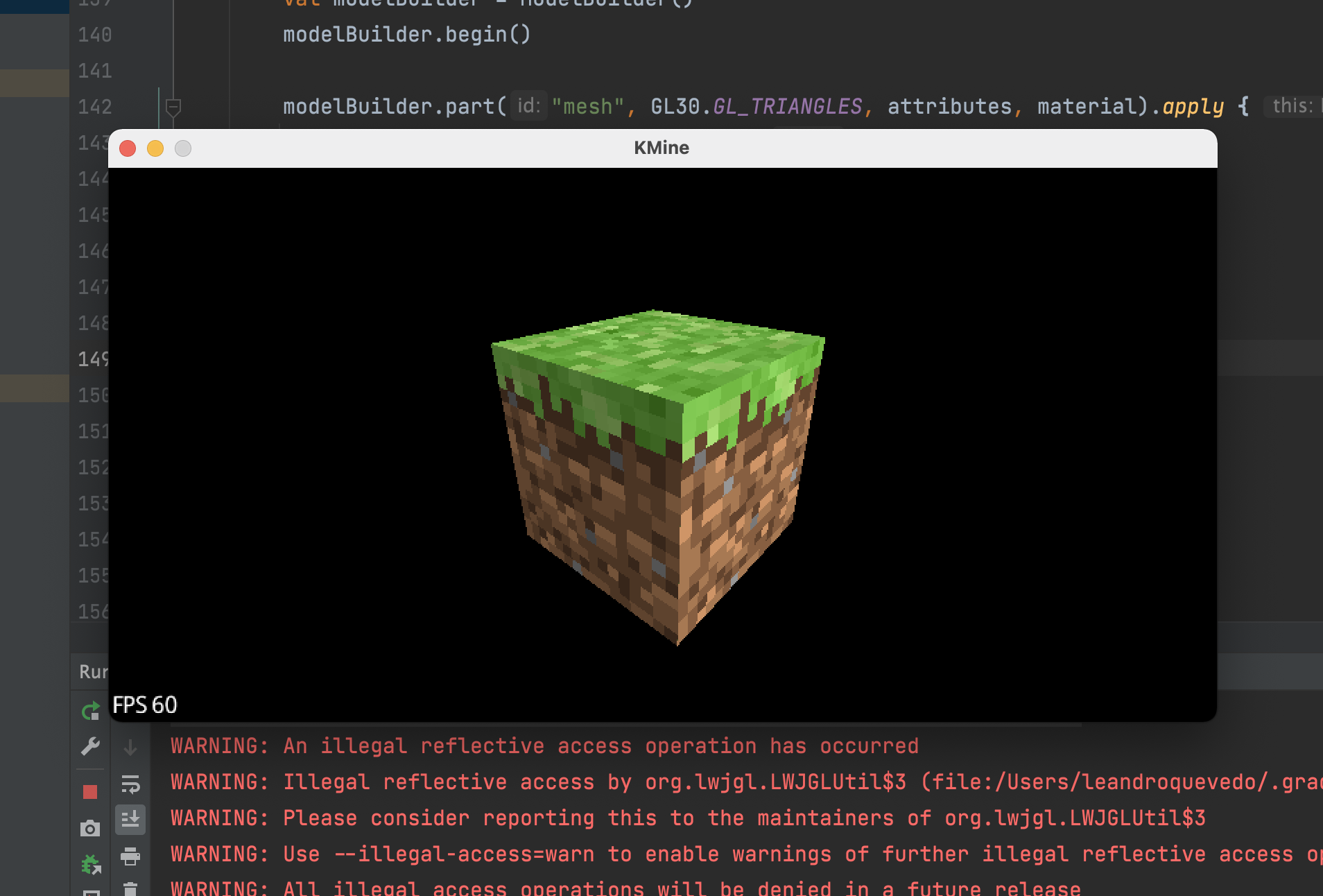This screenshot has width=1323, height=896.
Task: Collapse the code fold marker at line 142
Action: [x=173, y=107]
